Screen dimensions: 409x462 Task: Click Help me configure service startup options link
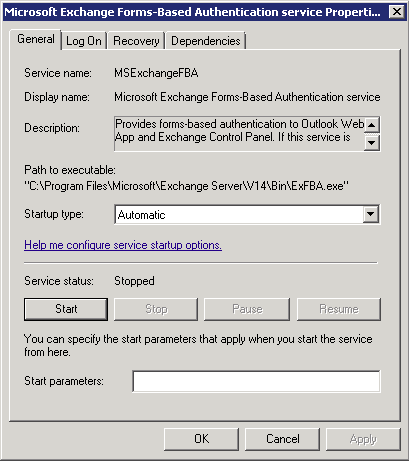click(x=123, y=245)
